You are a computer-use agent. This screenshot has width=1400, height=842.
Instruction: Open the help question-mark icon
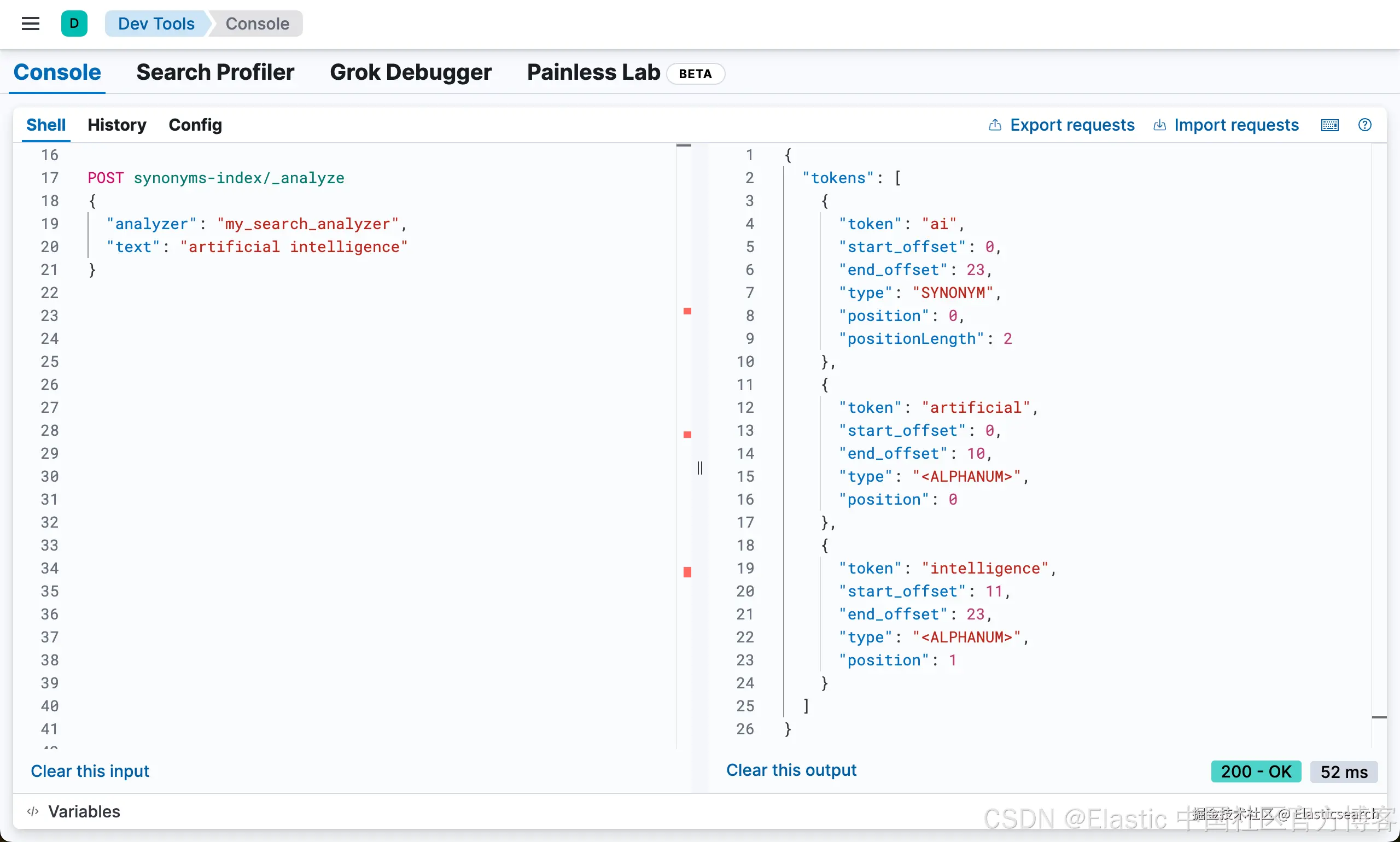[1364, 125]
